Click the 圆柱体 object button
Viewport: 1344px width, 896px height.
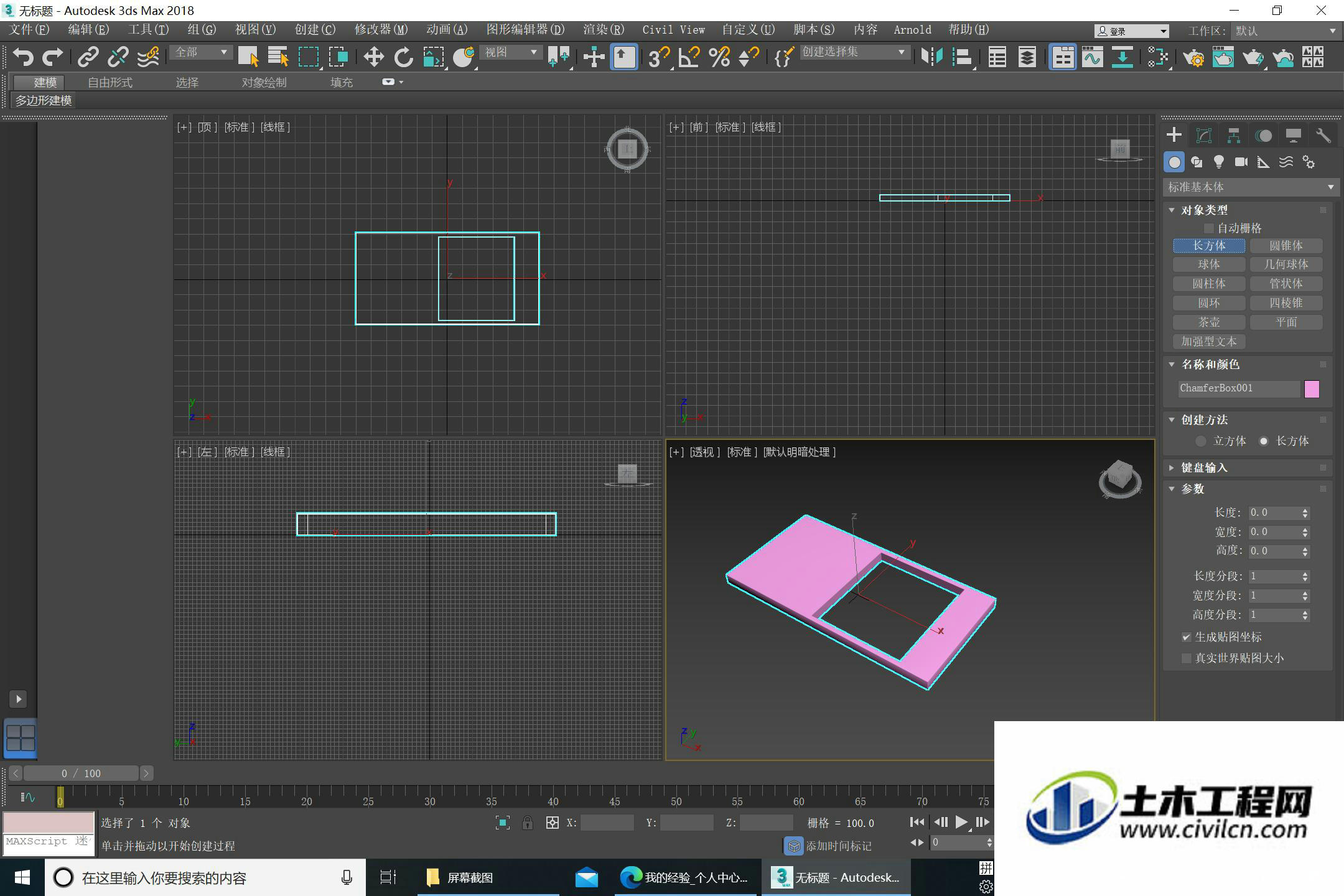pyautogui.click(x=1209, y=284)
